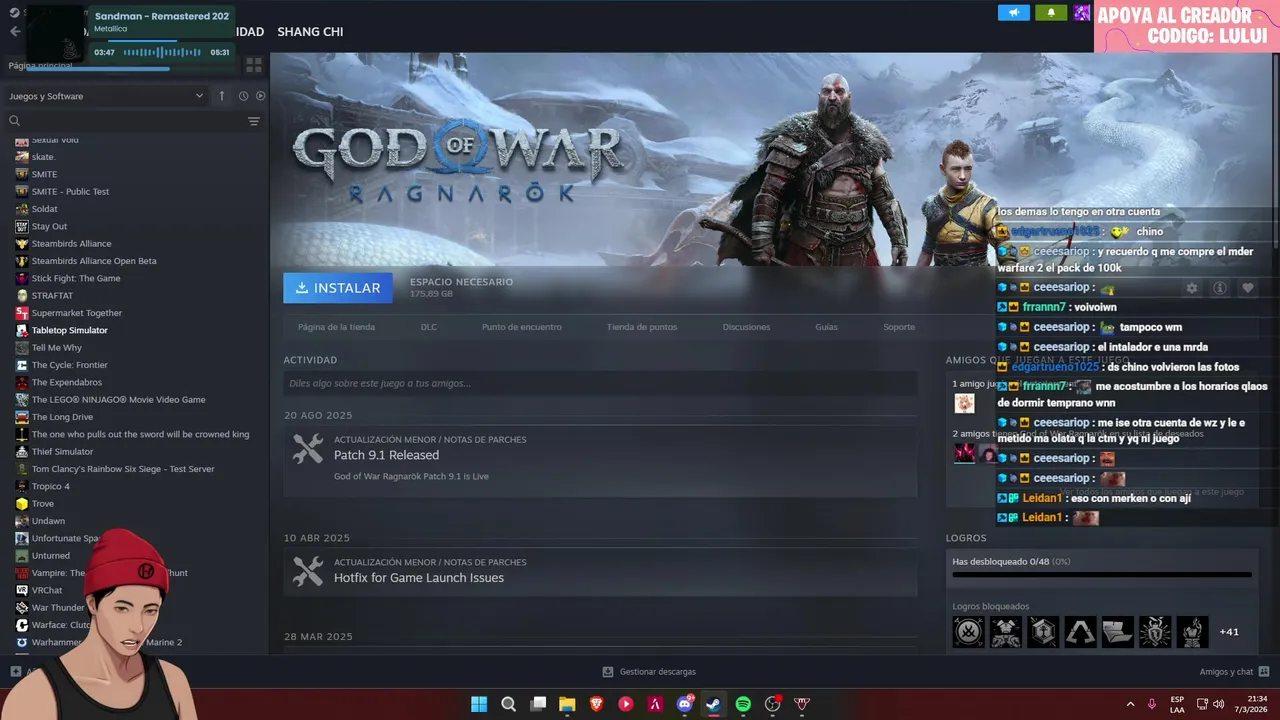Open game settings gear icon
The height and width of the screenshot is (720, 1280).
(x=1192, y=288)
